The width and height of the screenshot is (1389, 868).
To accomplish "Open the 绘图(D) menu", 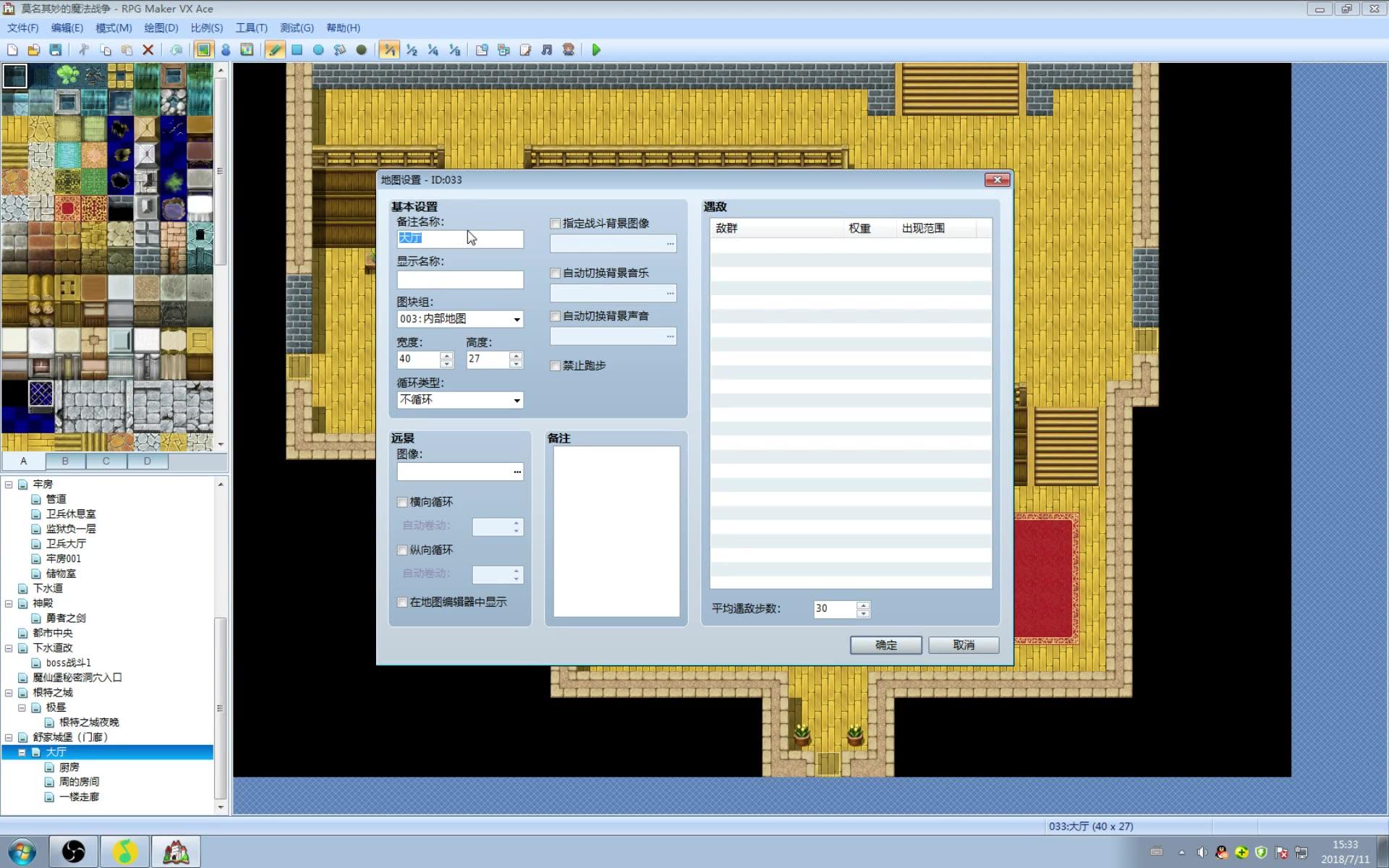I will [161, 27].
